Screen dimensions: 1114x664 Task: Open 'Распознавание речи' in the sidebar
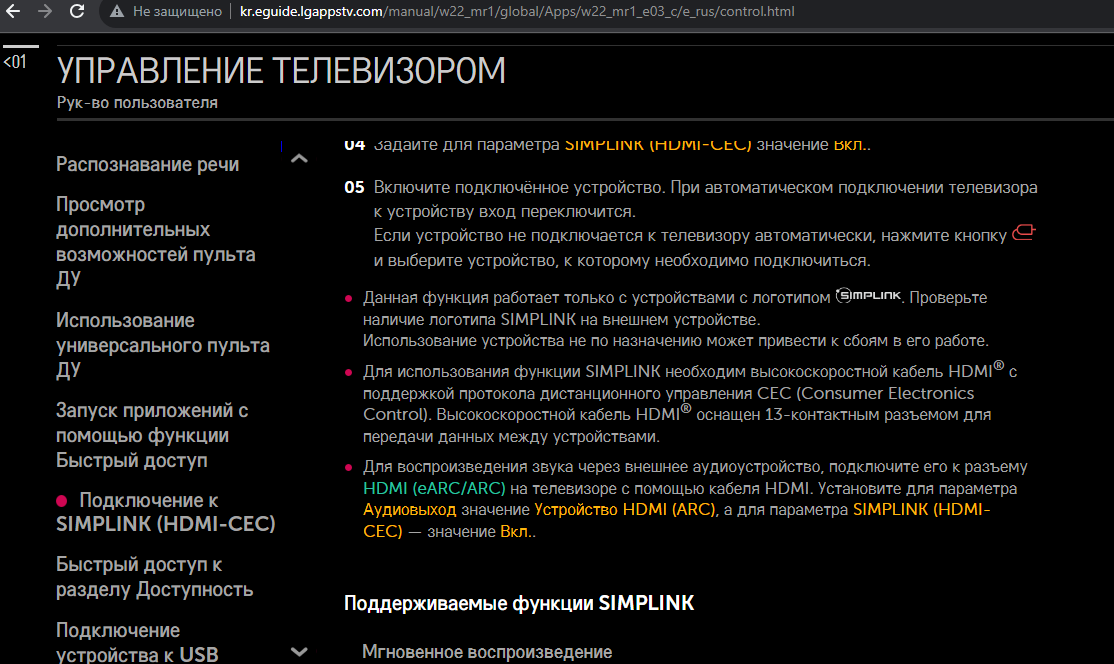[x=147, y=164]
